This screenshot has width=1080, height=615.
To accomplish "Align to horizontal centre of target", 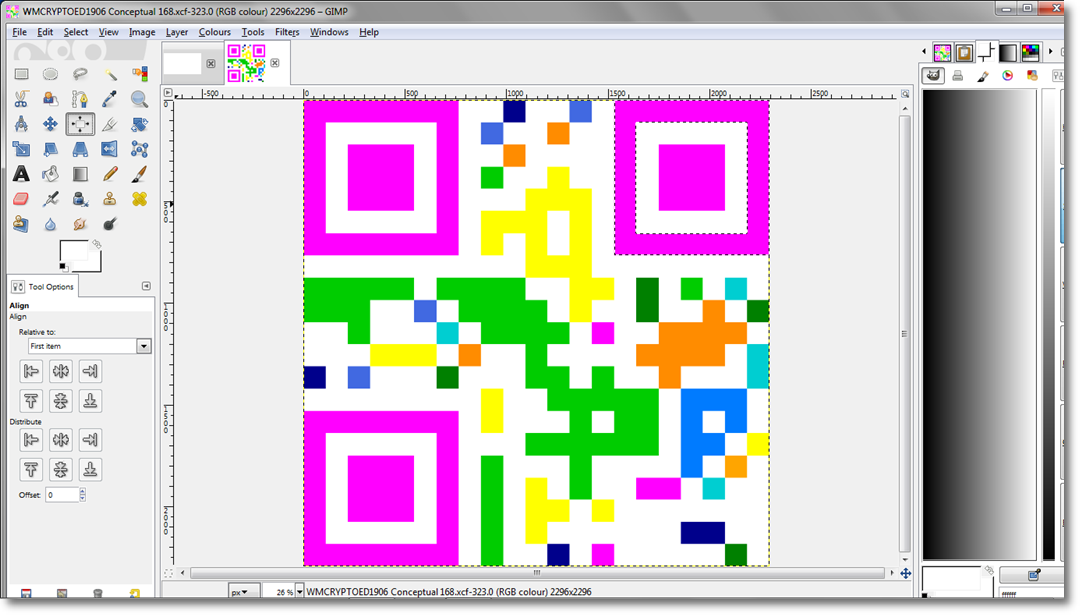I will [61, 372].
